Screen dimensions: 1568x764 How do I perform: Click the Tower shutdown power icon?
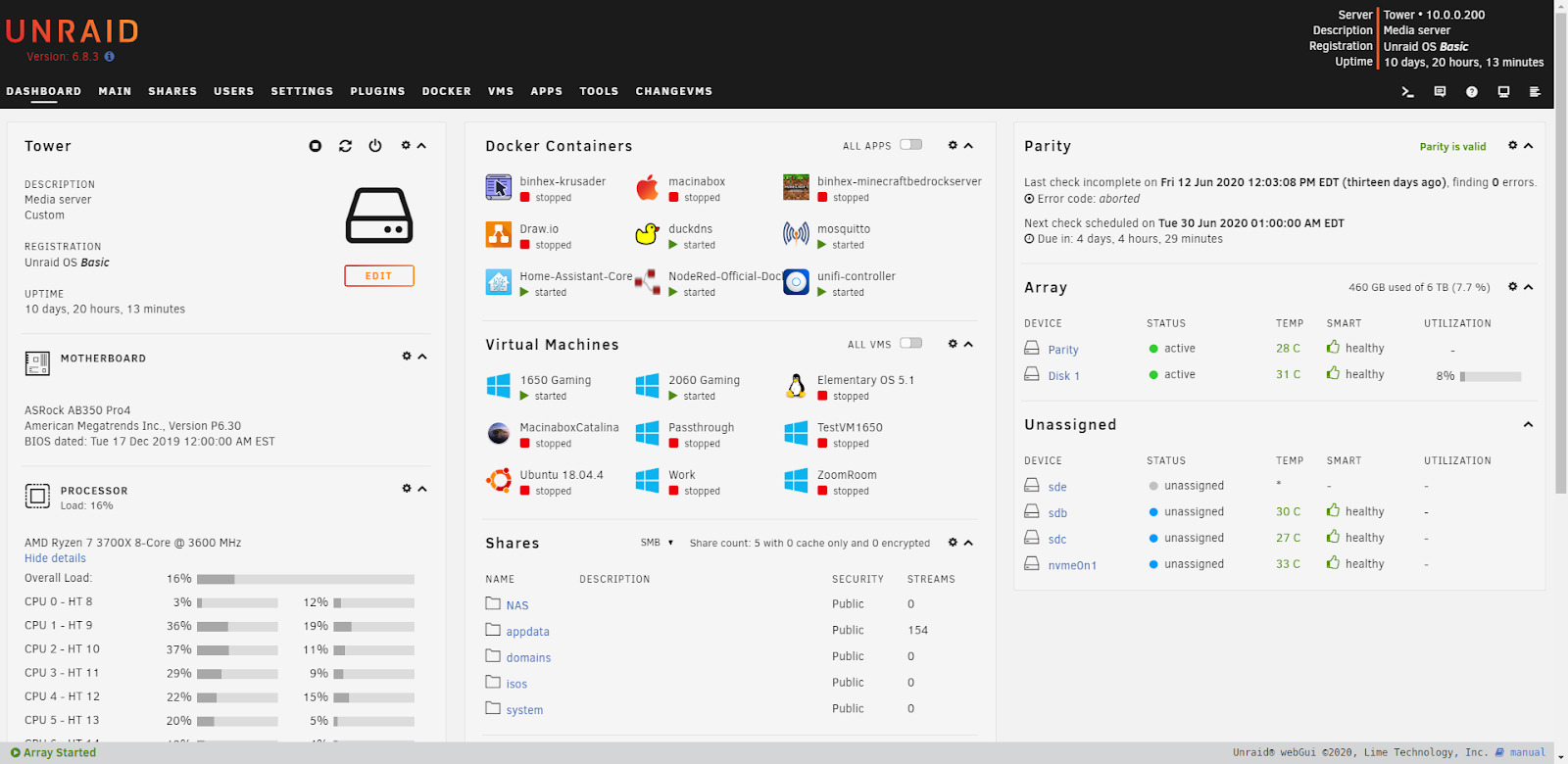[x=375, y=146]
